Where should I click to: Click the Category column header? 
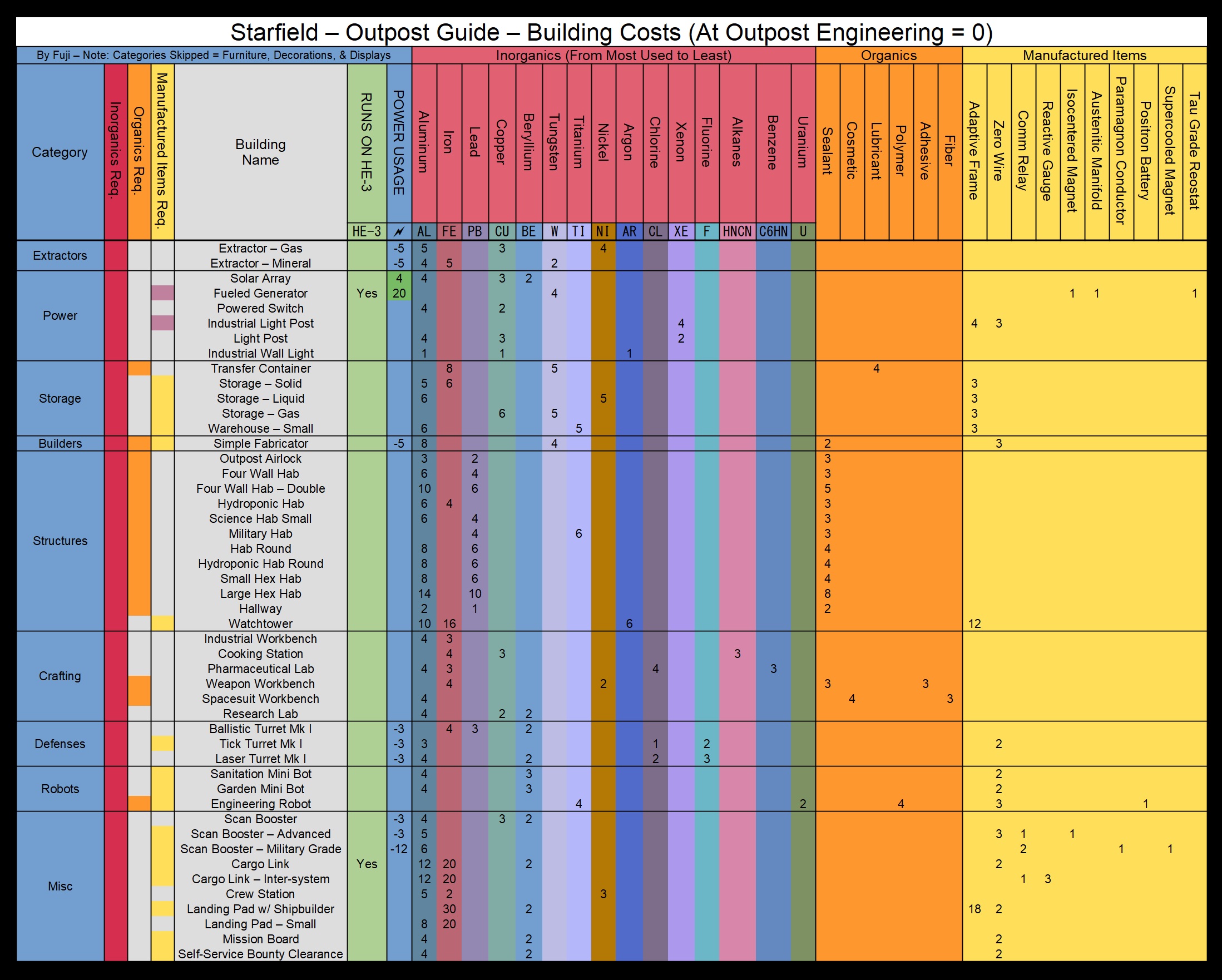point(60,152)
